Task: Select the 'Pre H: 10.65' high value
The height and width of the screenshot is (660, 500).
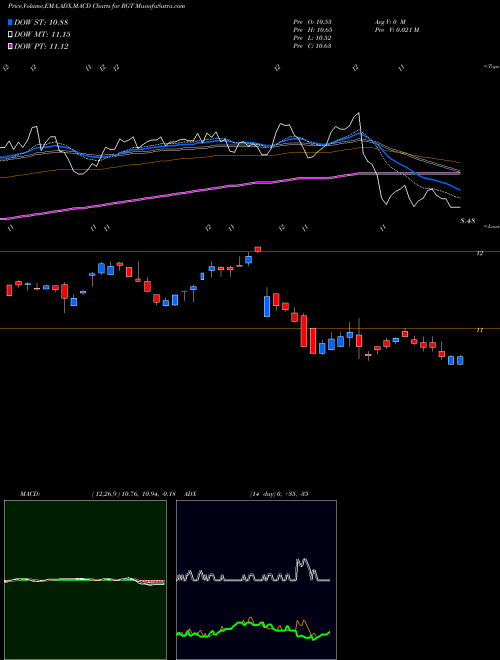Action: click(x=312, y=30)
